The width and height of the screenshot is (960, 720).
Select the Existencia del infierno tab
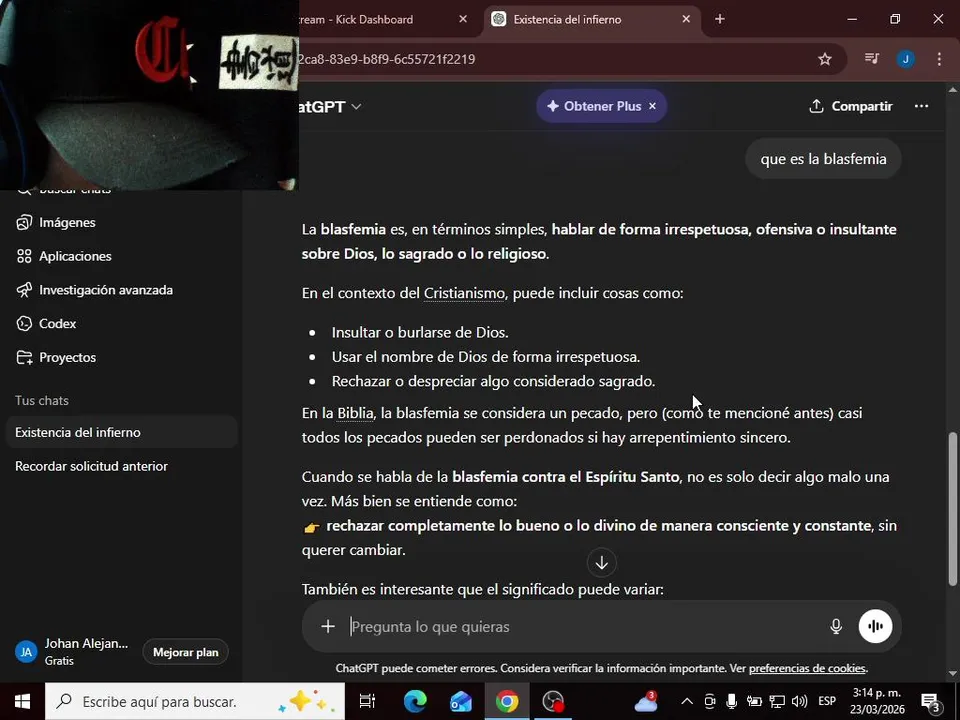pos(591,20)
